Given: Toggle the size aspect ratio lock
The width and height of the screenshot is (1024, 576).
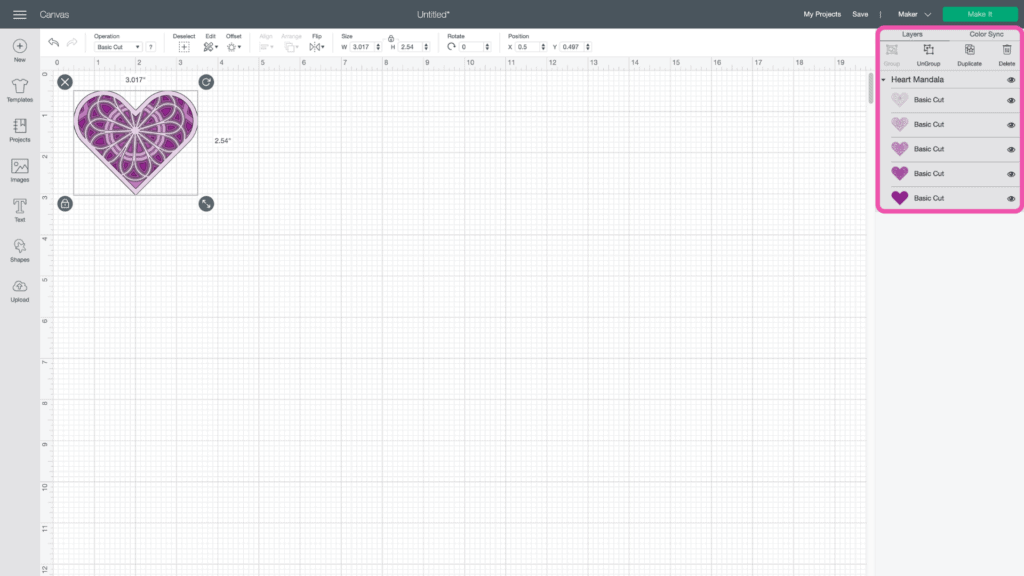Looking at the screenshot, I should pyautogui.click(x=391, y=39).
